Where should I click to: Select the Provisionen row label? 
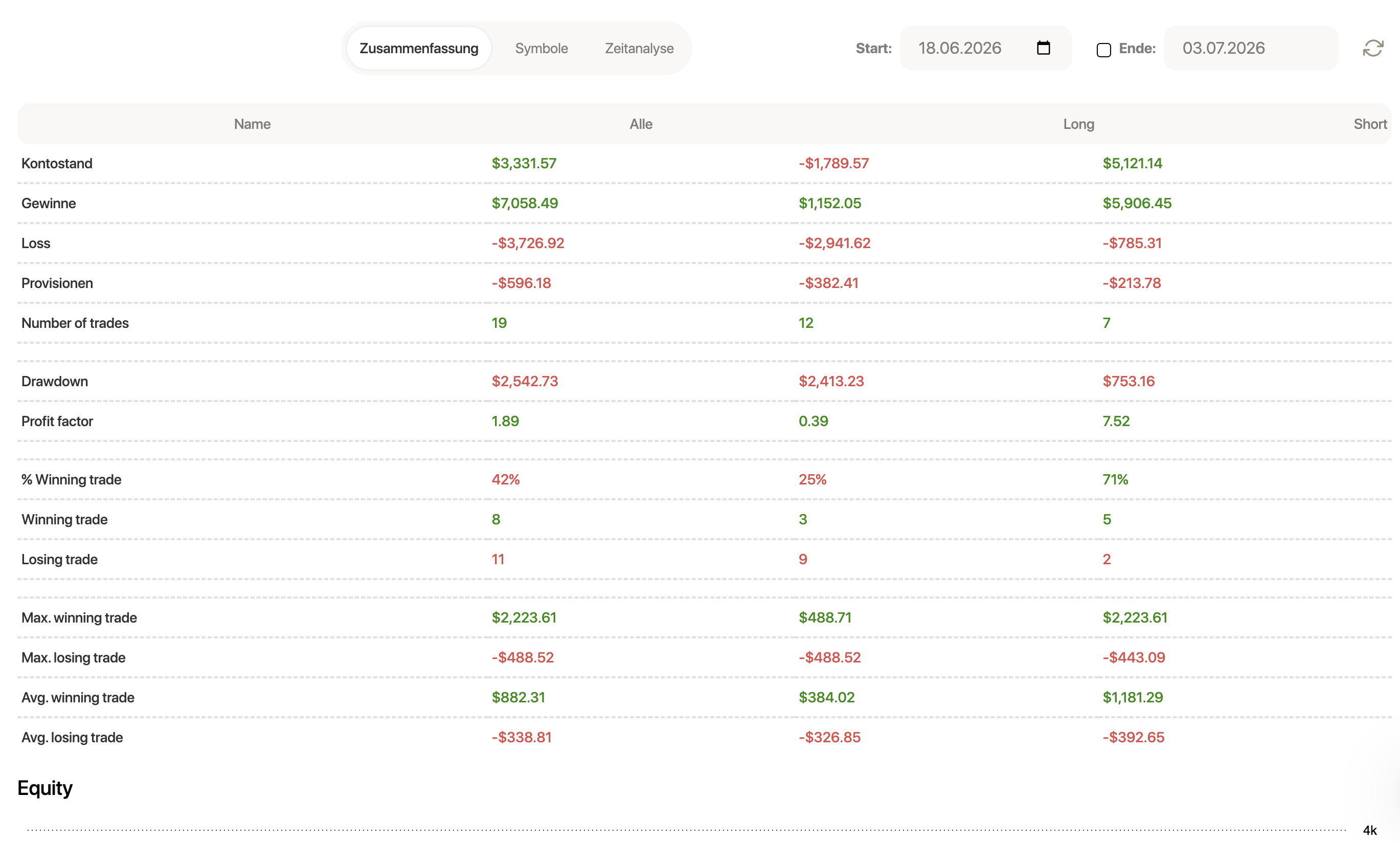[57, 283]
